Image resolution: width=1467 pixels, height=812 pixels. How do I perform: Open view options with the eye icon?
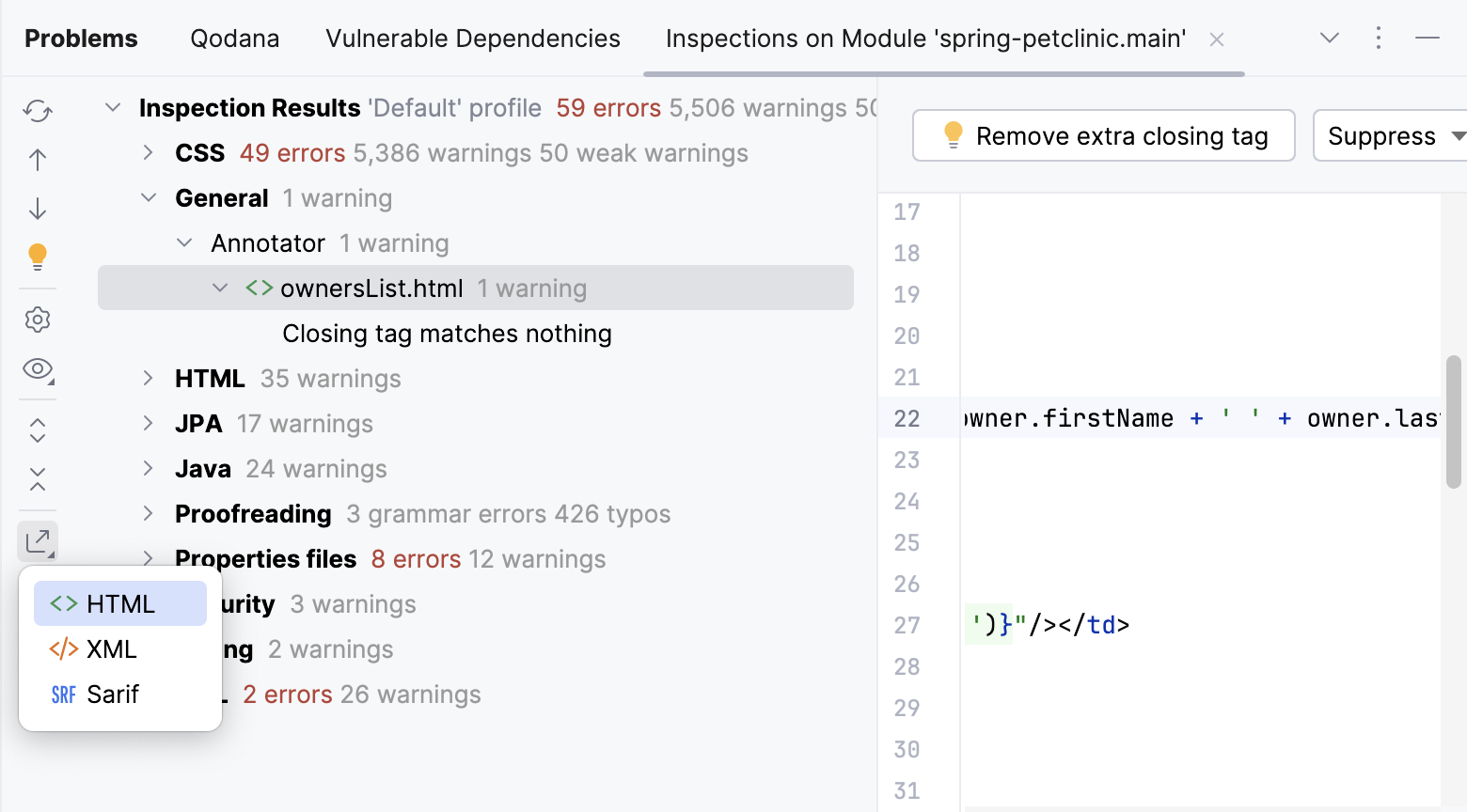point(37,369)
